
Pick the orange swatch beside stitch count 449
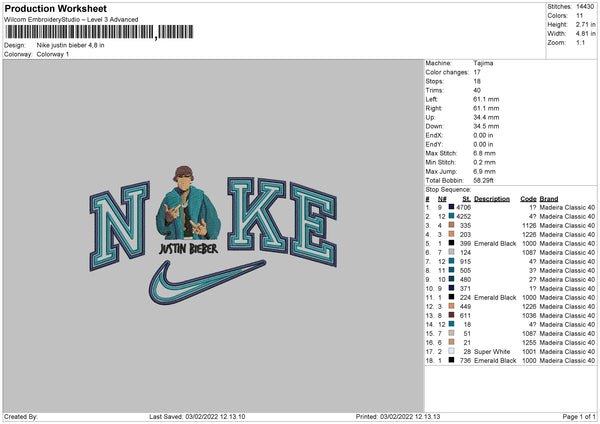(451, 306)
